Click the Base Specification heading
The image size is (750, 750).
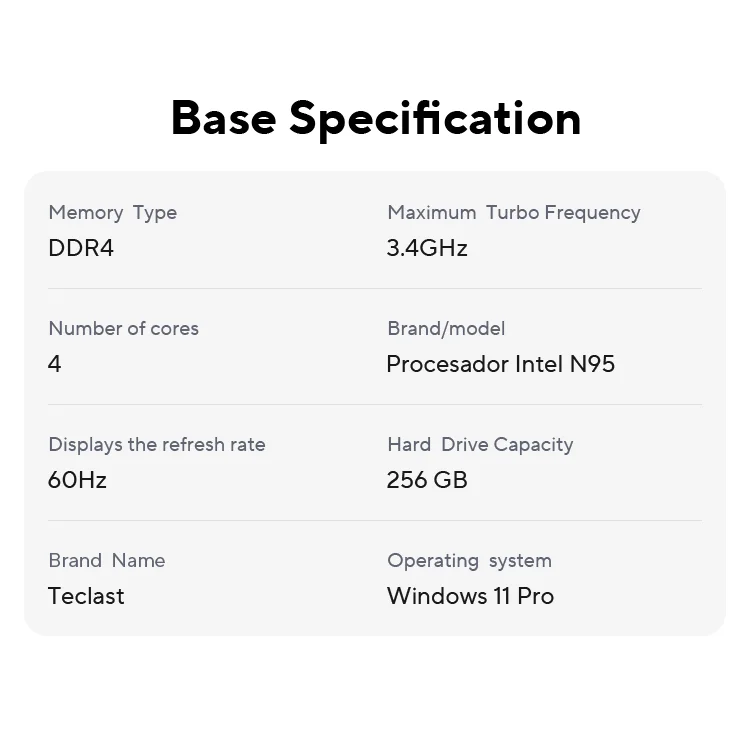[375, 117]
